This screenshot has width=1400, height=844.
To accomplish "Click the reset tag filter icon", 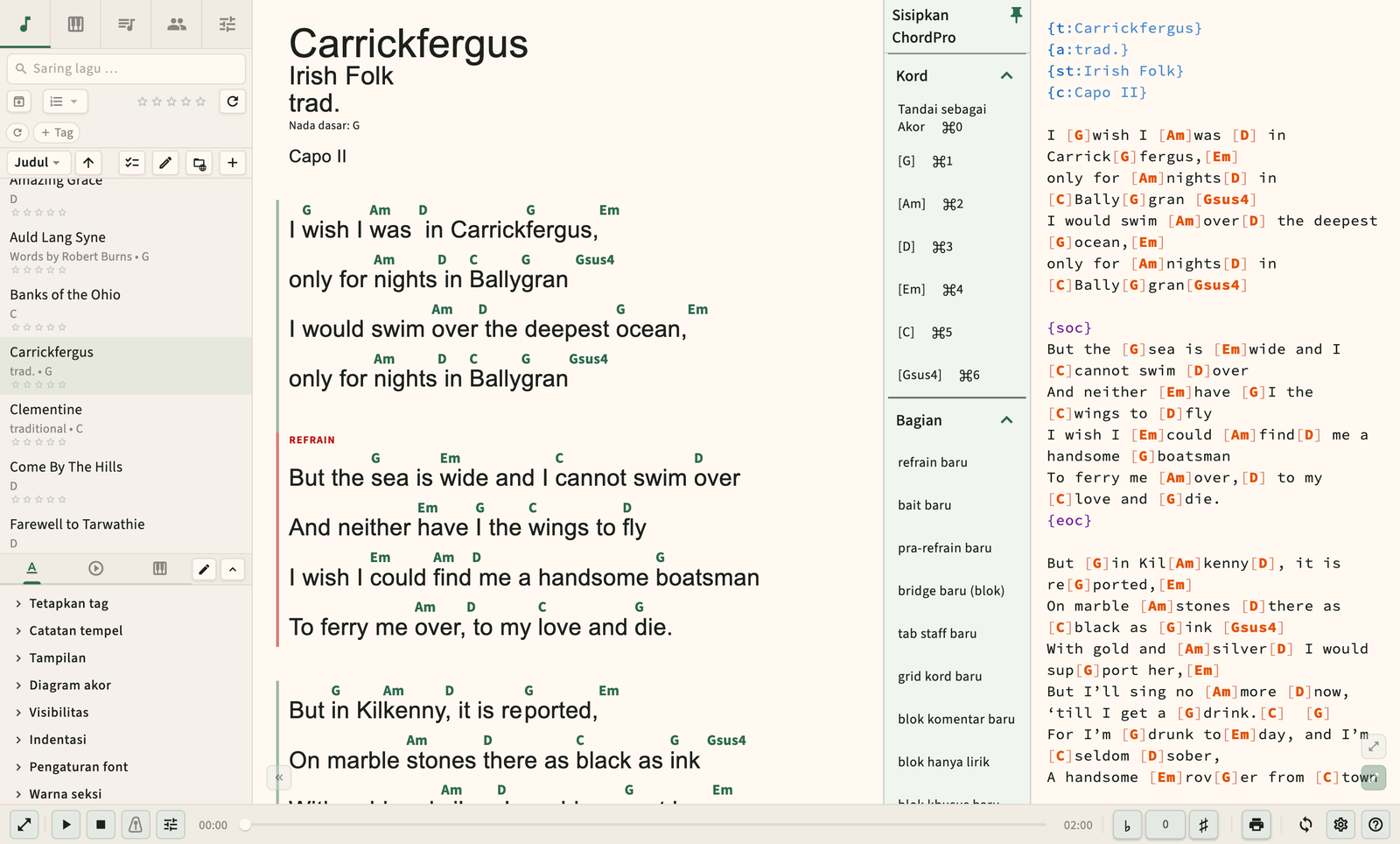I will coord(17,132).
